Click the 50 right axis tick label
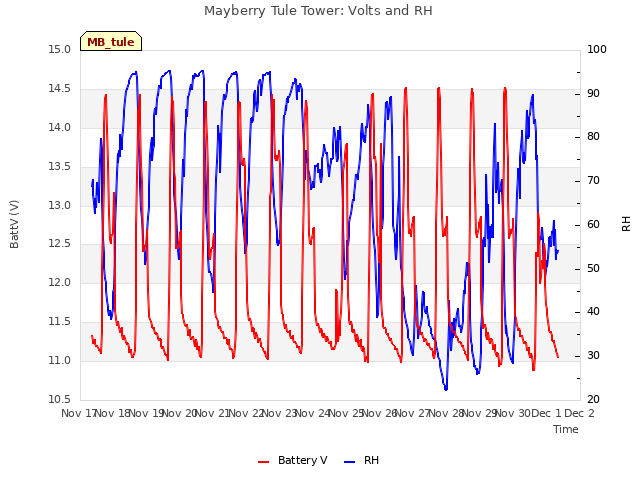 593,269
